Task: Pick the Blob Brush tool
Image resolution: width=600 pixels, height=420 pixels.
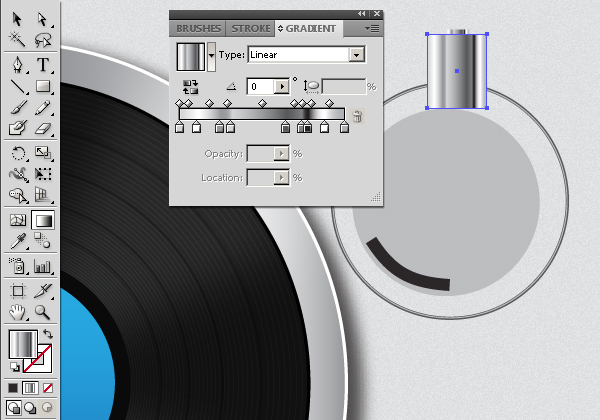Action: (18, 128)
